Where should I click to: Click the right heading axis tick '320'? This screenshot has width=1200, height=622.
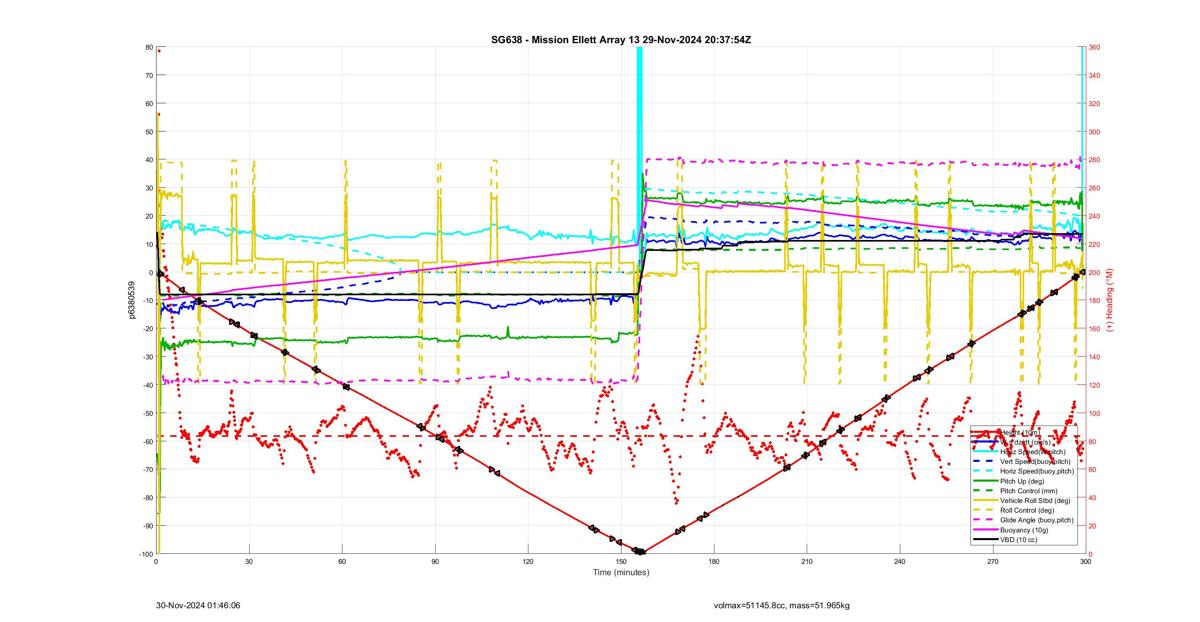point(1095,103)
